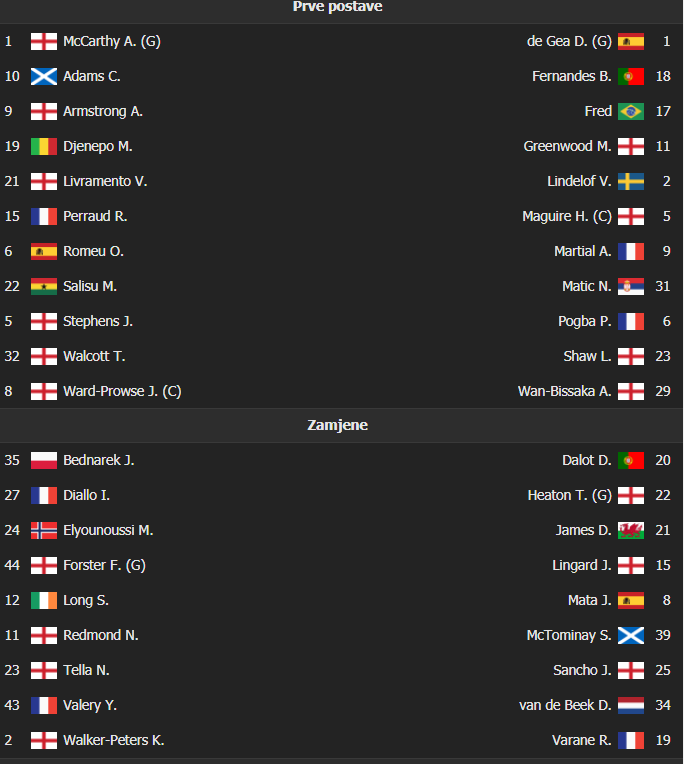This screenshot has width=684, height=764.
Task: Open Maguire H. (C) player profile
Action: point(567,216)
